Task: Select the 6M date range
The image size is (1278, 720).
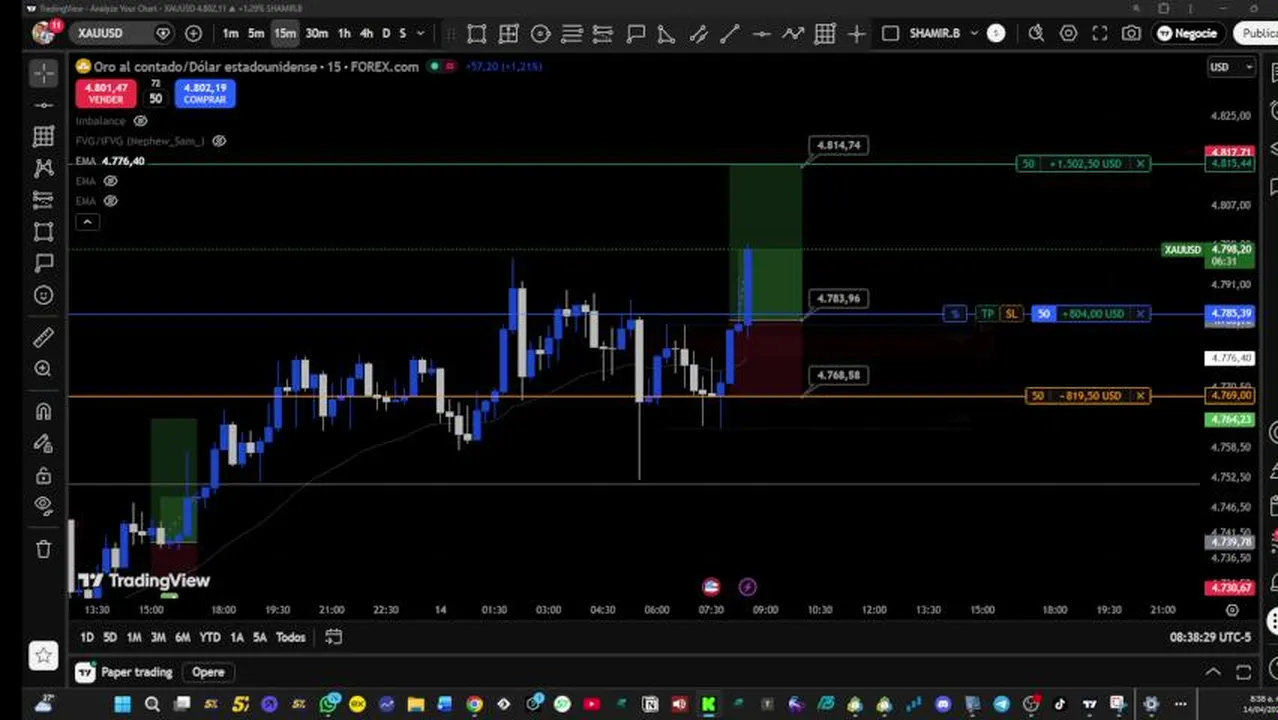Action: [182, 637]
